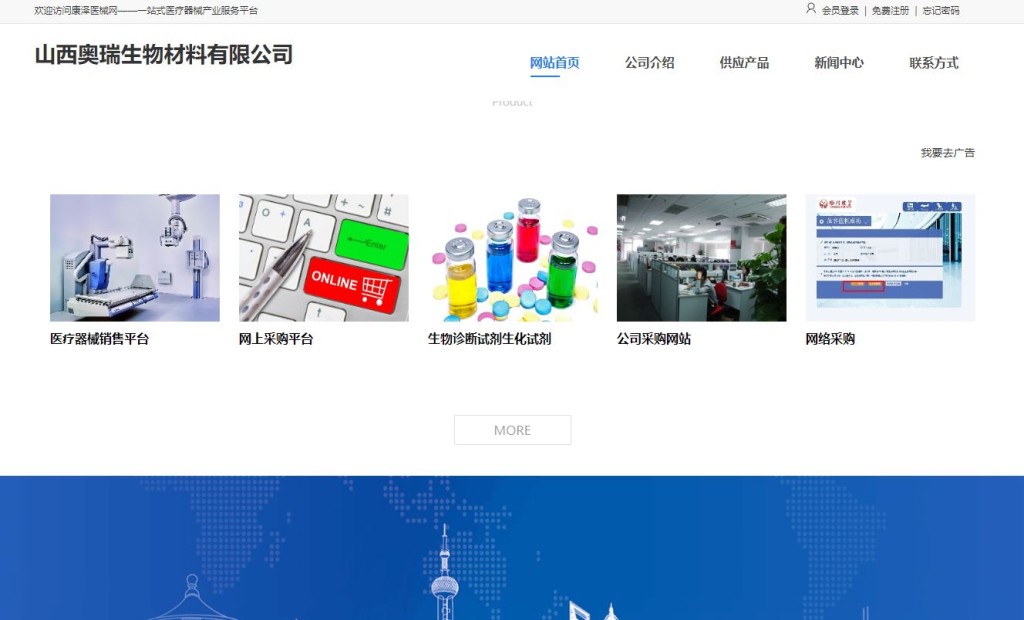View the 网上采购平台 keyboard image
The width and height of the screenshot is (1024, 620).
click(323, 257)
